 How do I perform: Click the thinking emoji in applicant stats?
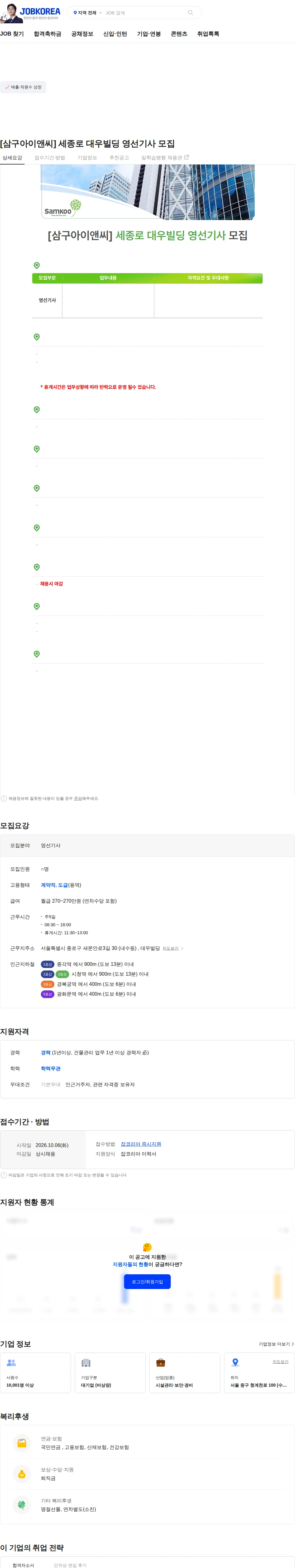(147, 1247)
